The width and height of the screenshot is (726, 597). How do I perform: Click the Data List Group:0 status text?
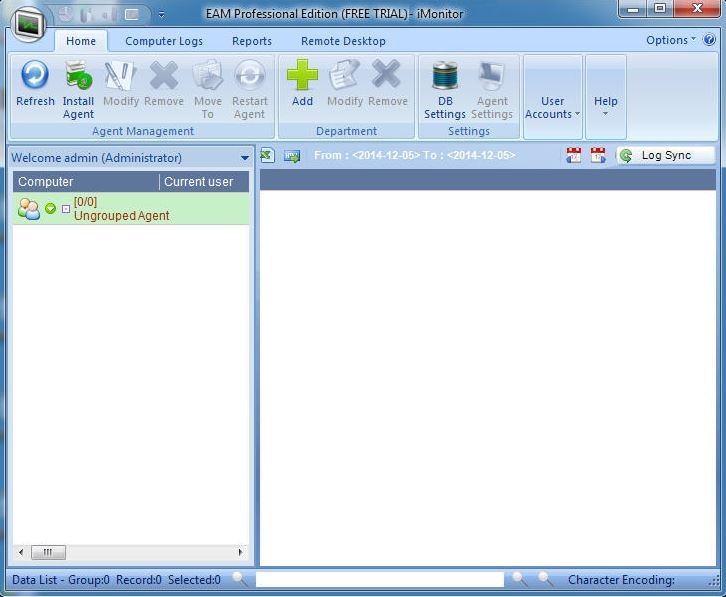(61, 580)
